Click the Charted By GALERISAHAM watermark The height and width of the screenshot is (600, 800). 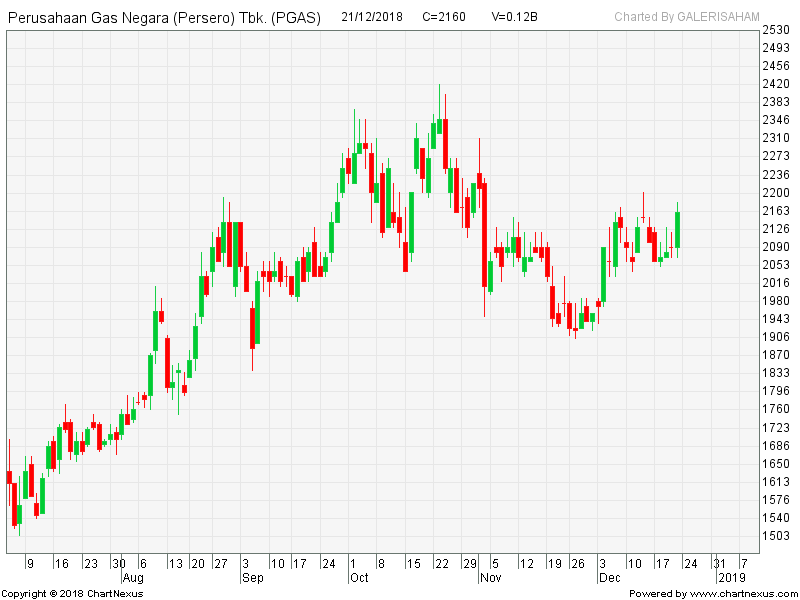(686, 17)
